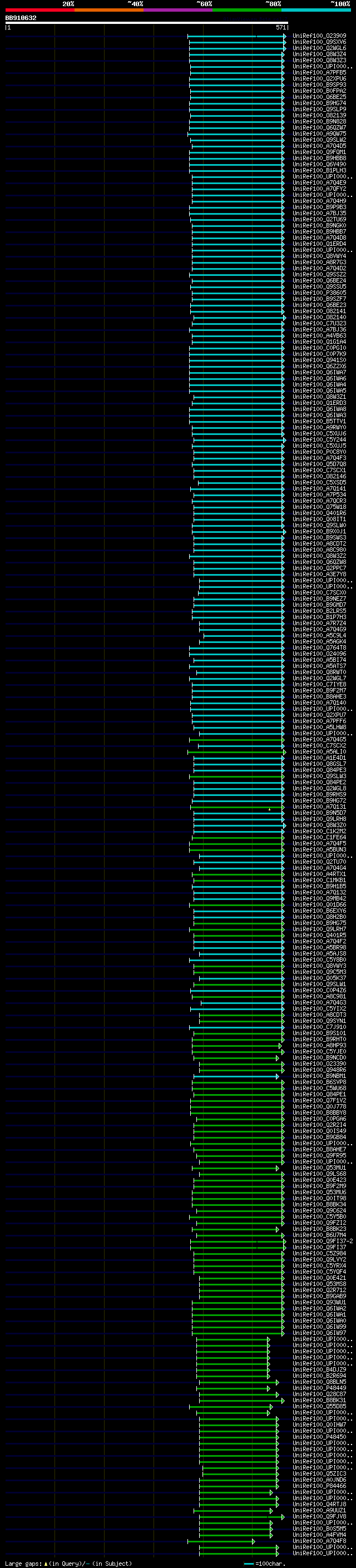Select the UniRef100_A5BUN3 label

coord(319,850)
